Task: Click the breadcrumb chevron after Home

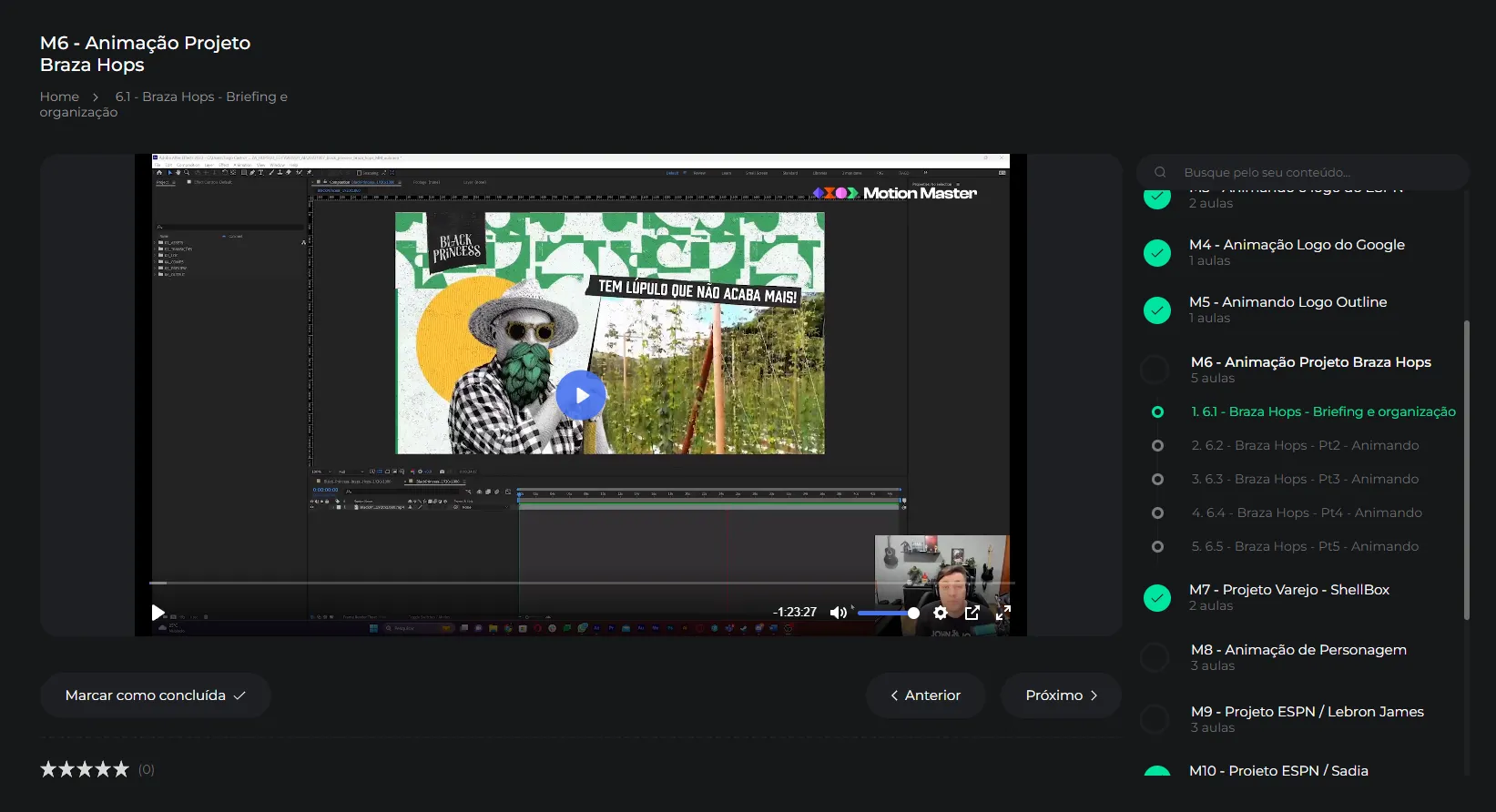Action: tap(96, 96)
